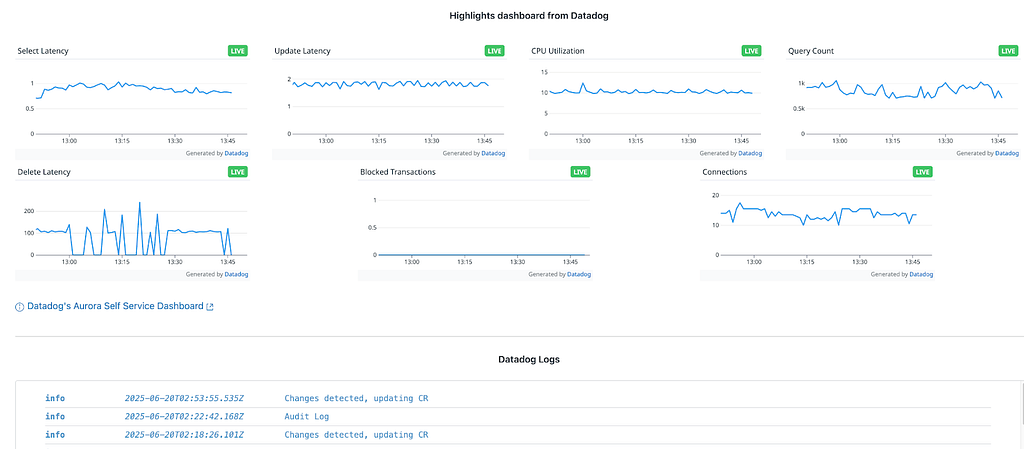Open Datadog link under Connections graph
The width and height of the screenshot is (1024, 449).
click(921, 275)
